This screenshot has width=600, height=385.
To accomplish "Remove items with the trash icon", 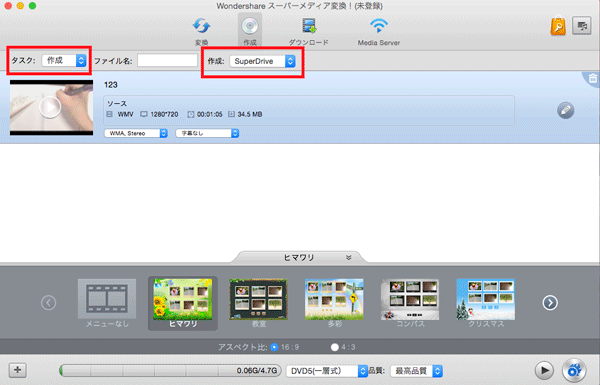I will [x=592, y=78].
